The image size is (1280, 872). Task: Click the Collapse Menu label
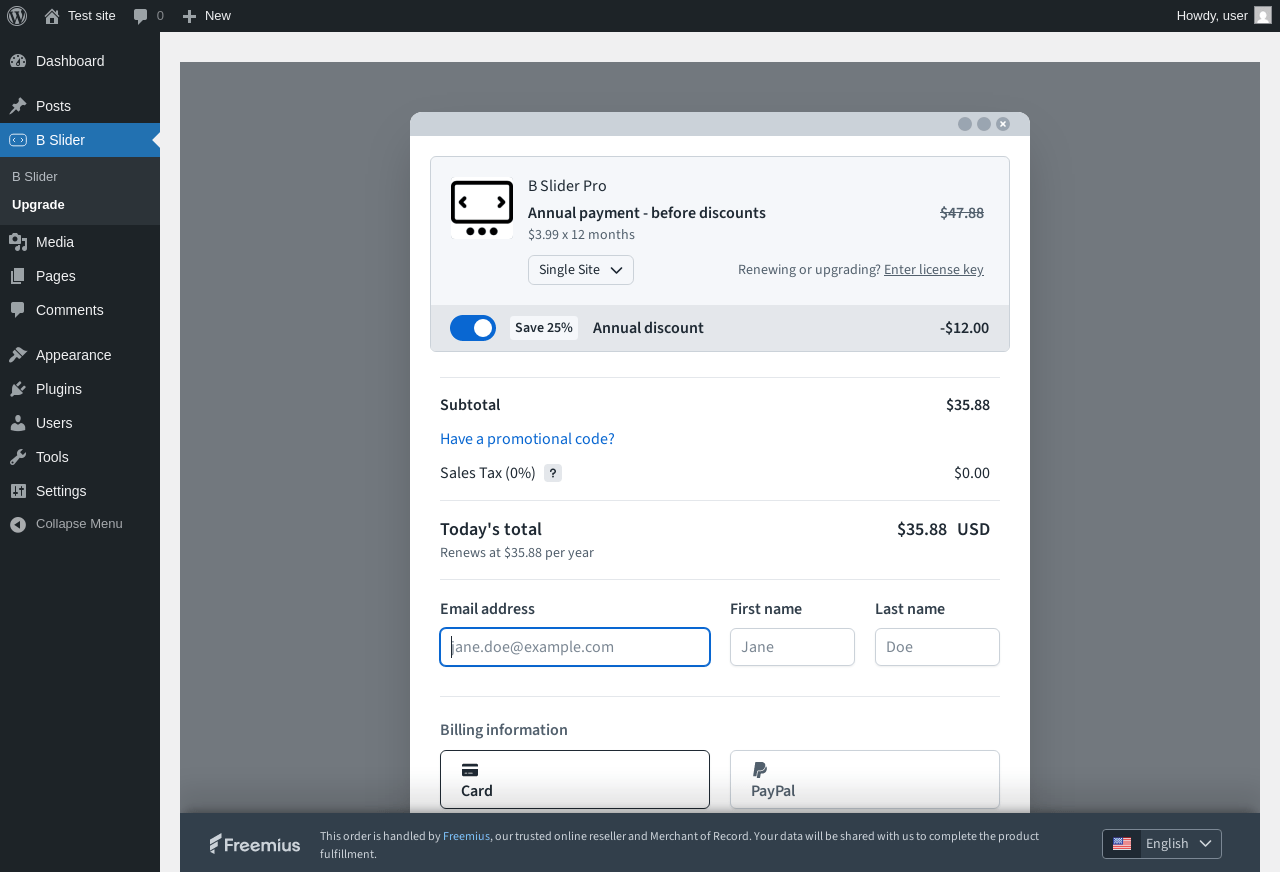click(x=79, y=524)
